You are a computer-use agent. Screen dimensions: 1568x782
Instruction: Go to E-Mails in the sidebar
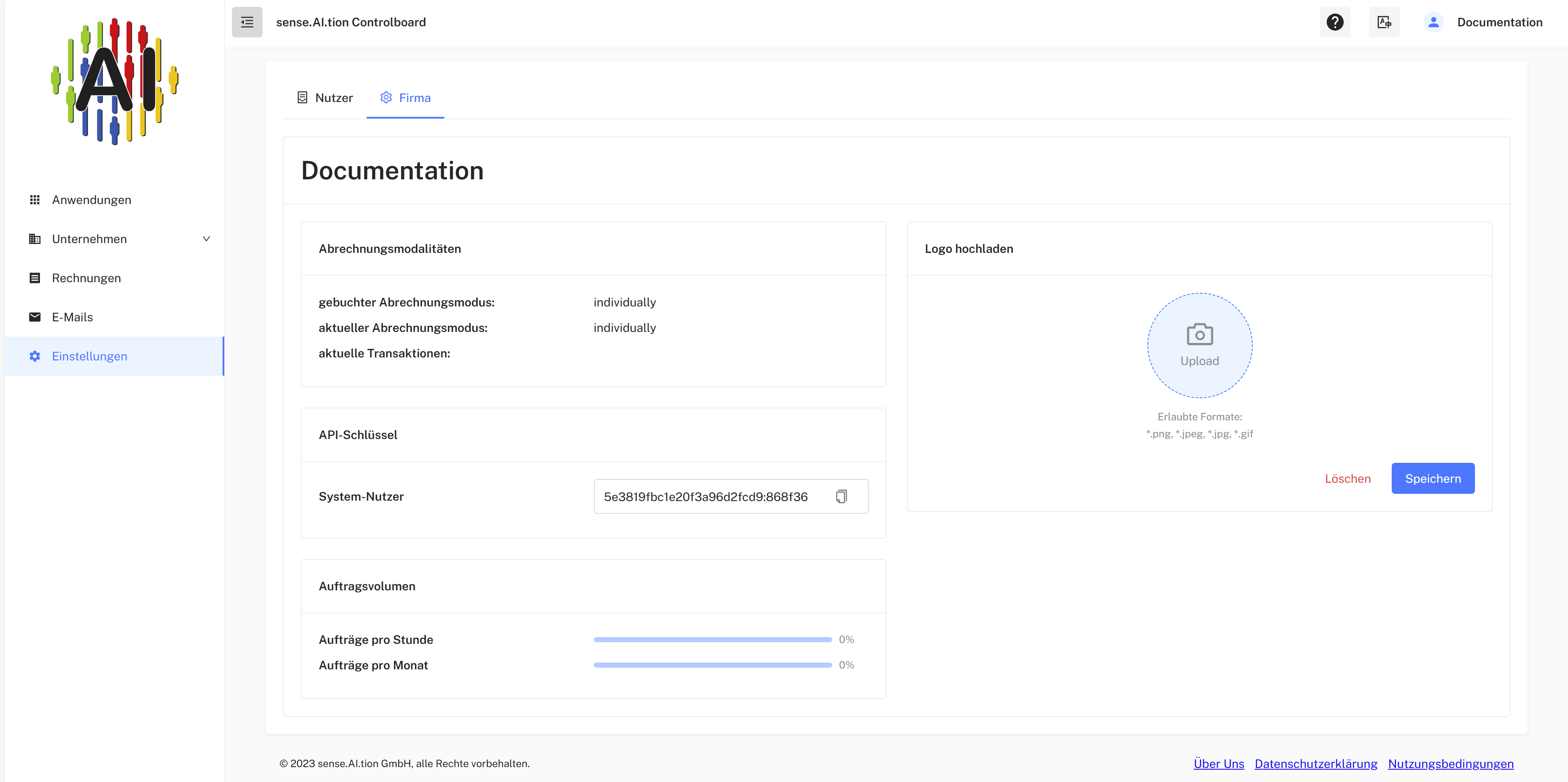tap(114, 317)
